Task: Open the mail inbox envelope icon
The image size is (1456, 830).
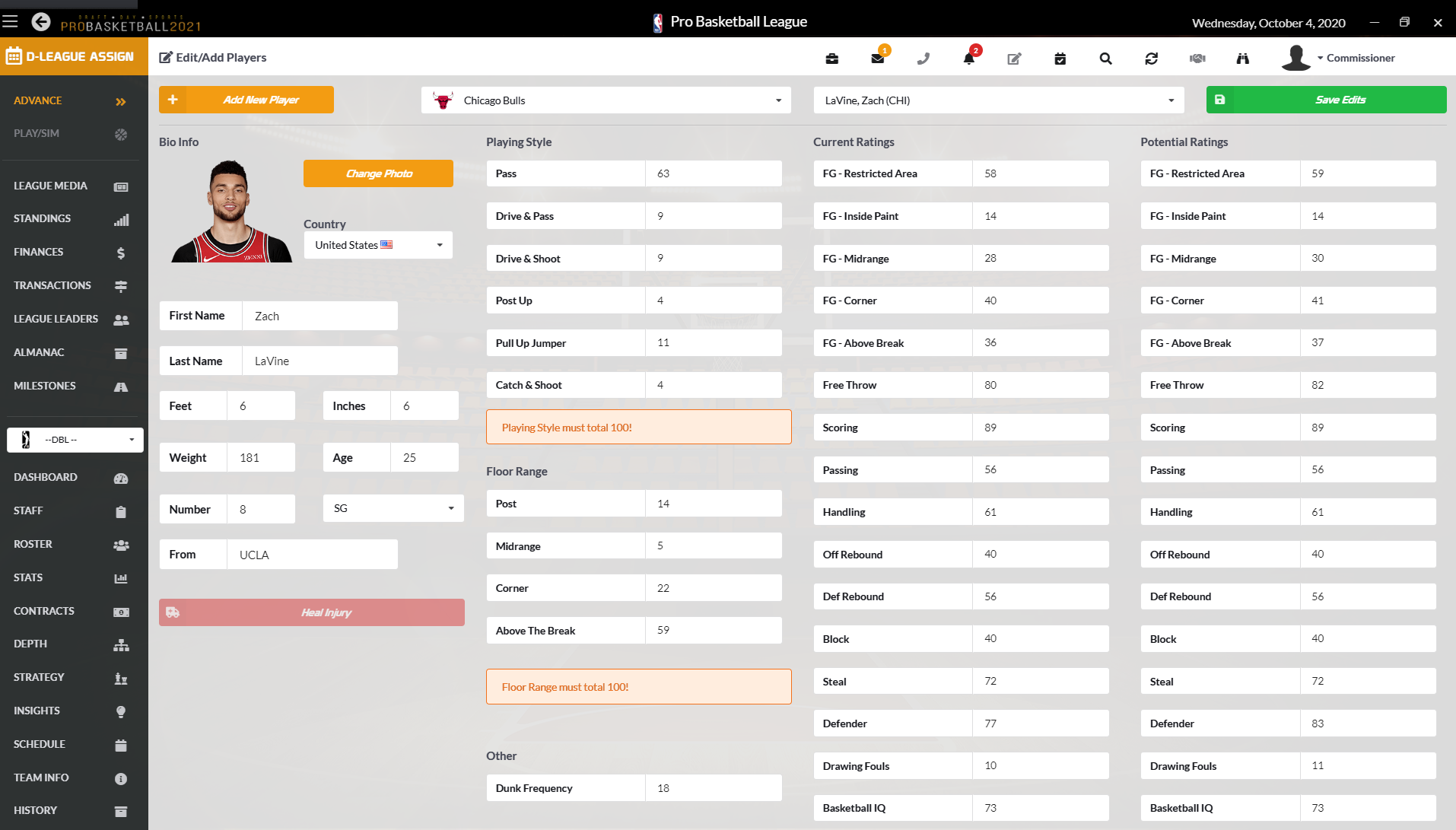Action: click(878, 59)
